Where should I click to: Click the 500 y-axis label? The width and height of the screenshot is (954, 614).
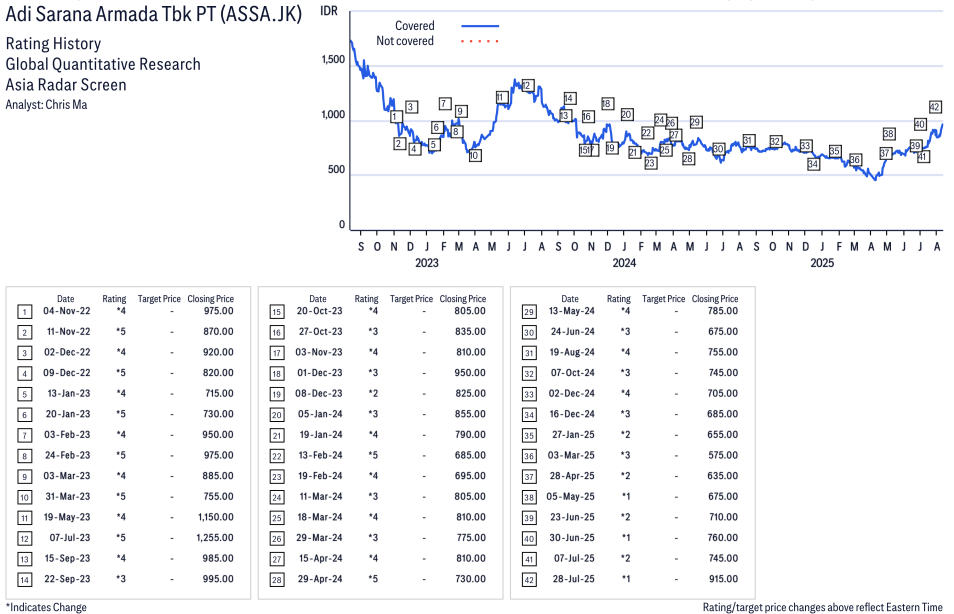coord(336,169)
